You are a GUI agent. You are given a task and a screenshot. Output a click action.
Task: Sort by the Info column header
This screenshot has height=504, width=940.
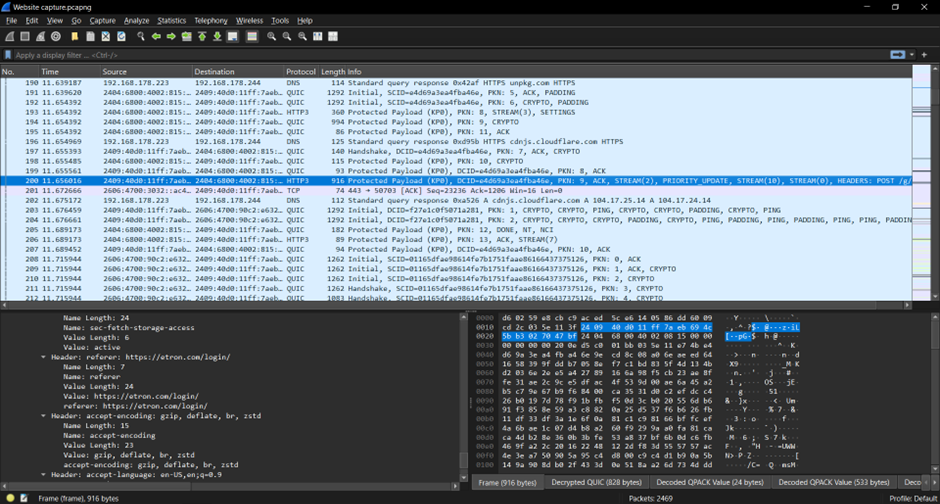point(629,71)
